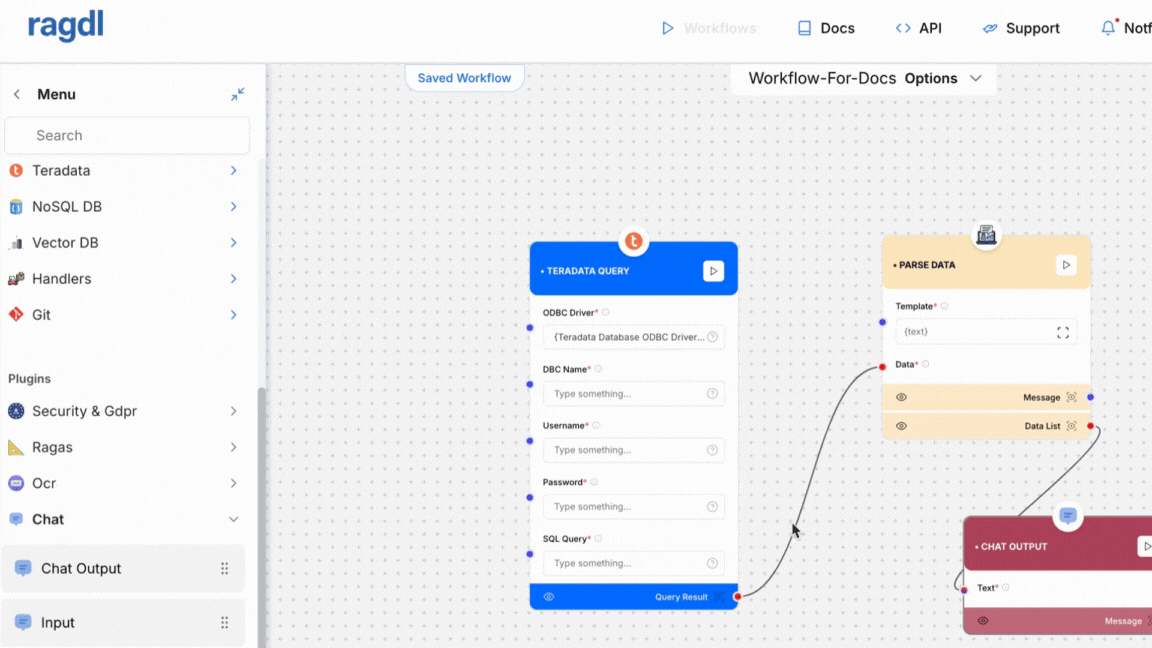Click the help icon in DBC Name field
Screen dimensions: 1152x648
712,394
